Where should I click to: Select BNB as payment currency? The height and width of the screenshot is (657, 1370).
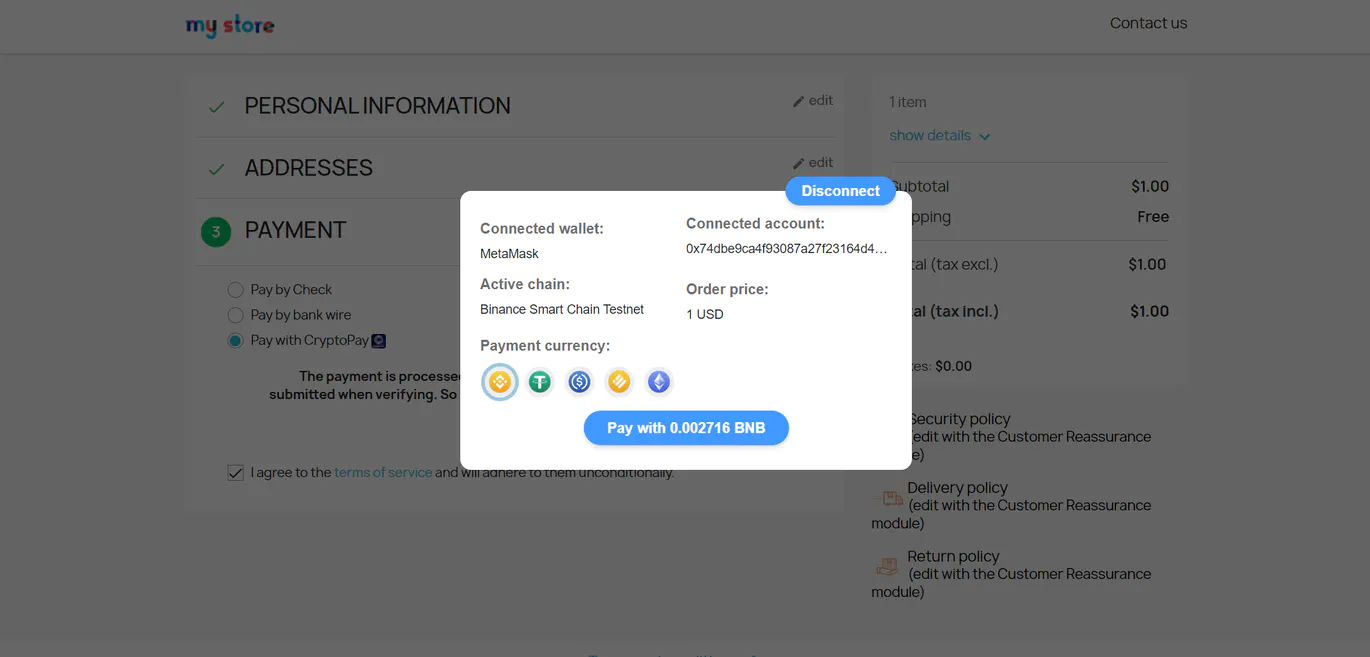coord(500,382)
